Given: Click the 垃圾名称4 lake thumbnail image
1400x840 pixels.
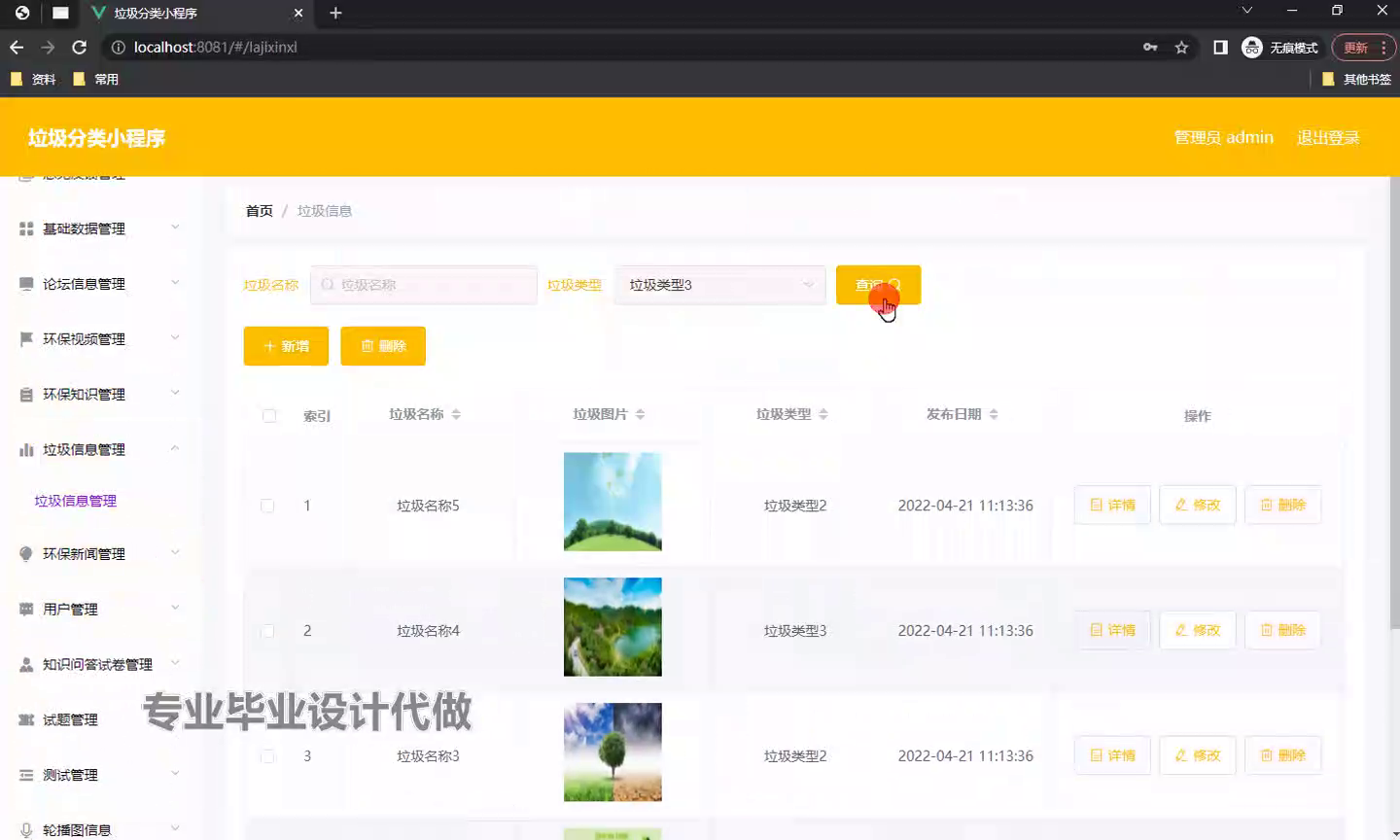Looking at the screenshot, I should coord(612,627).
